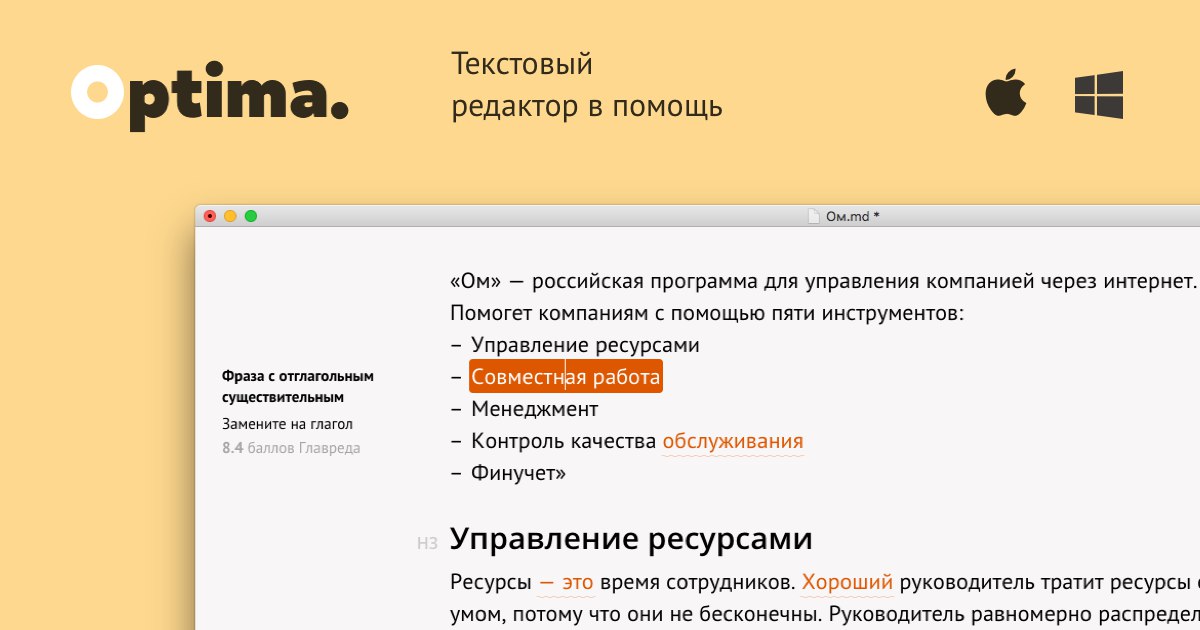The width and height of the screenshot is (1200, 630).
Task: Click the underlined word "обслуживания"
Action: click(x=733, y=442)
